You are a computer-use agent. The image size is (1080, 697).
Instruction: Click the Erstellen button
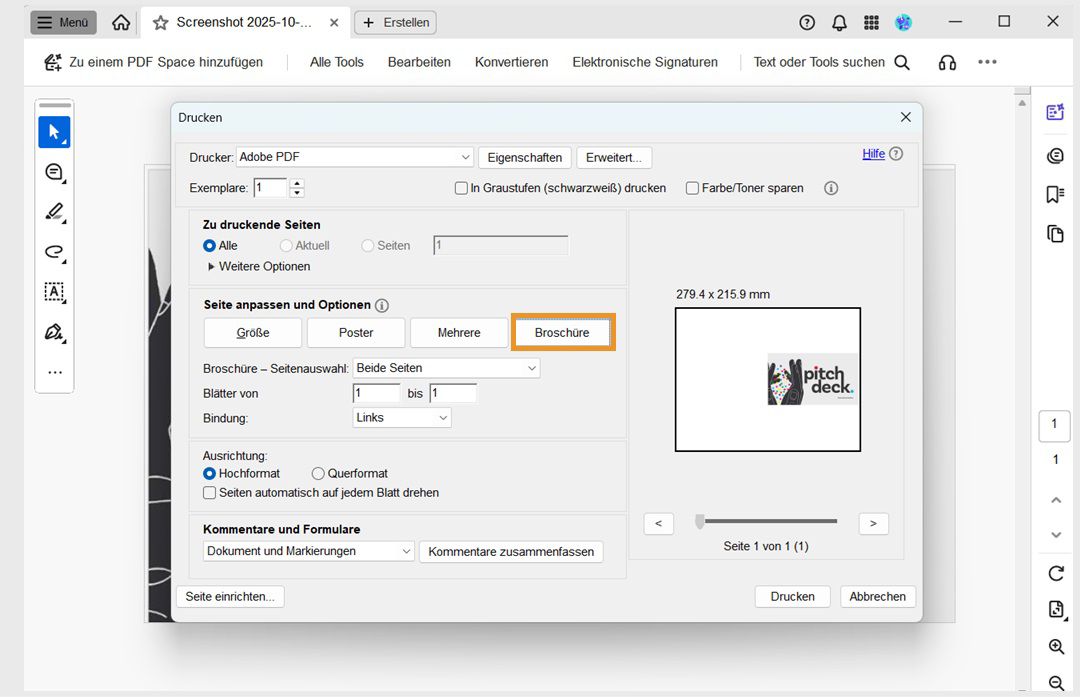(x=395, y=23)
